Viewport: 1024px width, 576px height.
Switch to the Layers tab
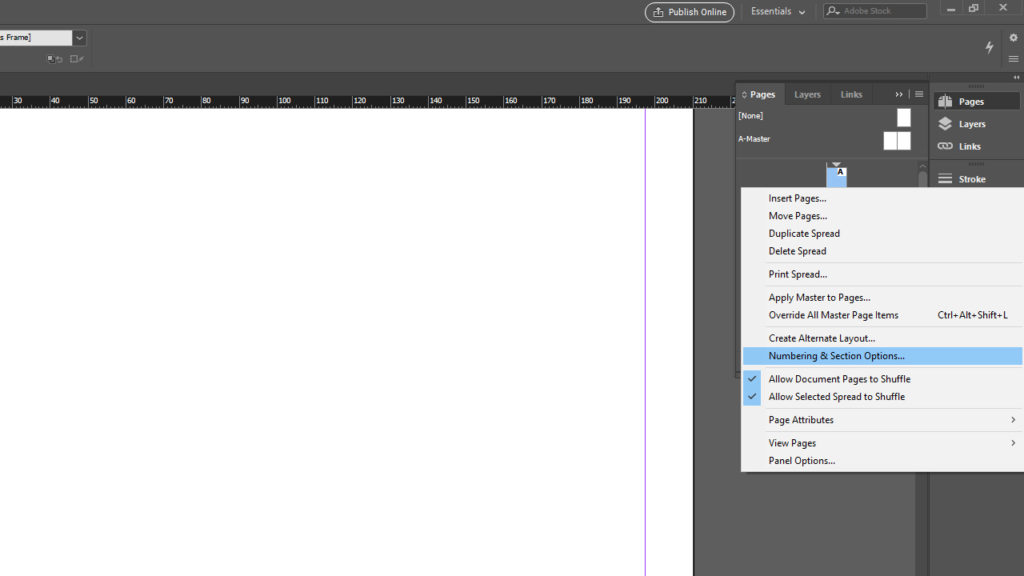pos(807,94)
